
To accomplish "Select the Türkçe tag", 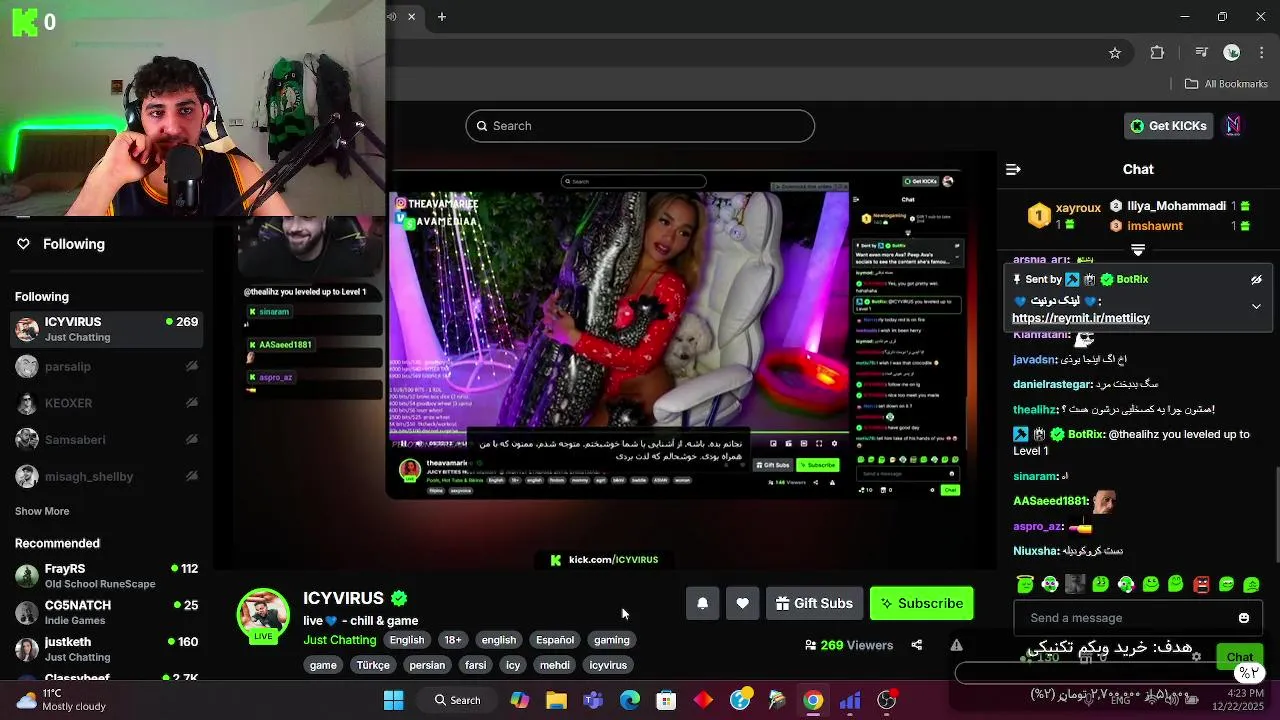I will [x=373, y=665].
